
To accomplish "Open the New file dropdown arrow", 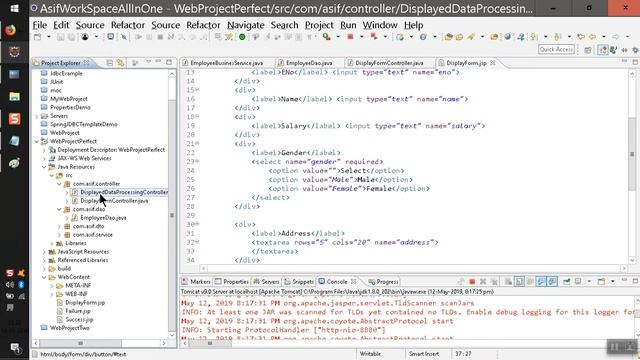I will [x=48, y=37].
